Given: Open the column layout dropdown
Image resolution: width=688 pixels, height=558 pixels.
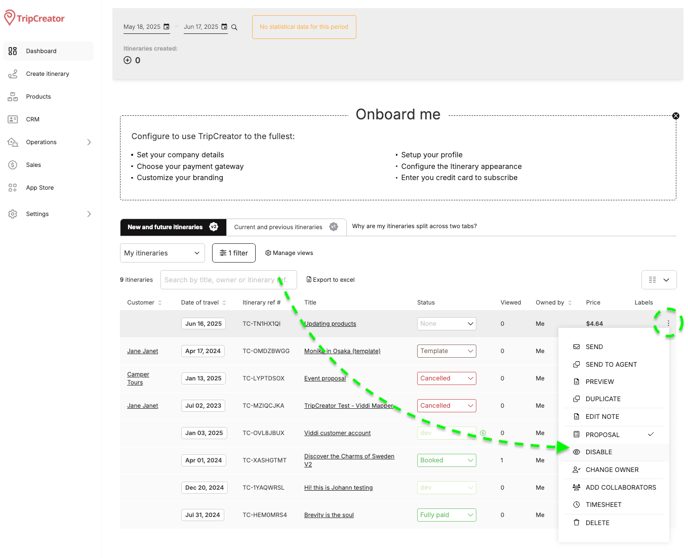Looking at the screenshot, I should pyautogui.click(x=659, y=280).
